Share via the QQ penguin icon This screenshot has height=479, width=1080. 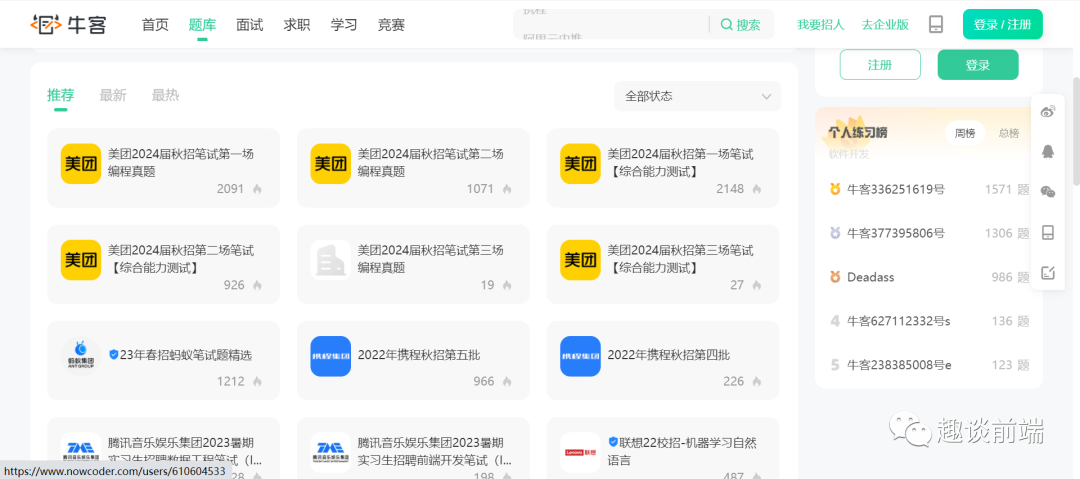coord(1048,152)
